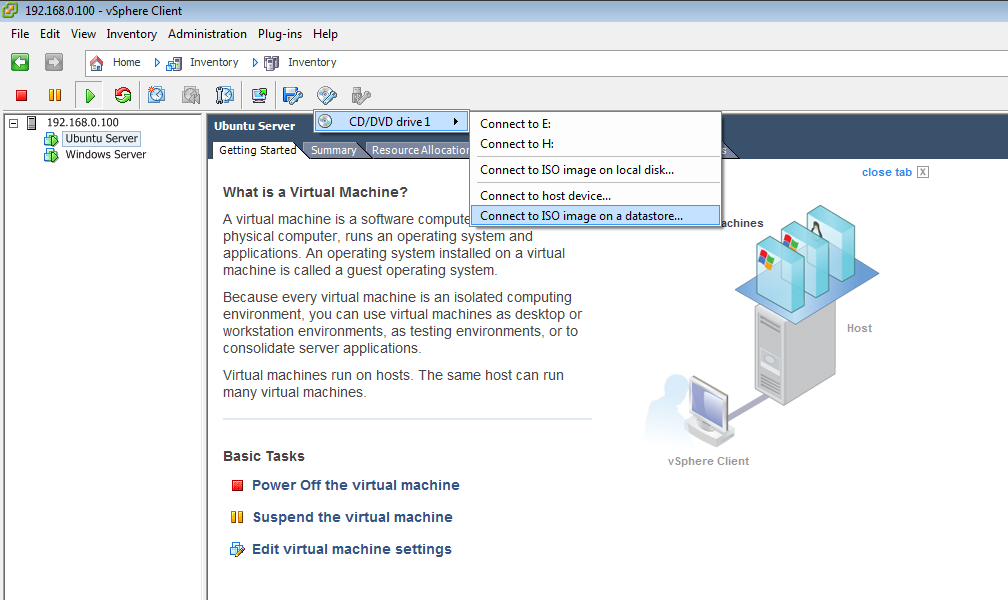
Task: Switch to the Summary tab
Action: [x=335, y=149]
